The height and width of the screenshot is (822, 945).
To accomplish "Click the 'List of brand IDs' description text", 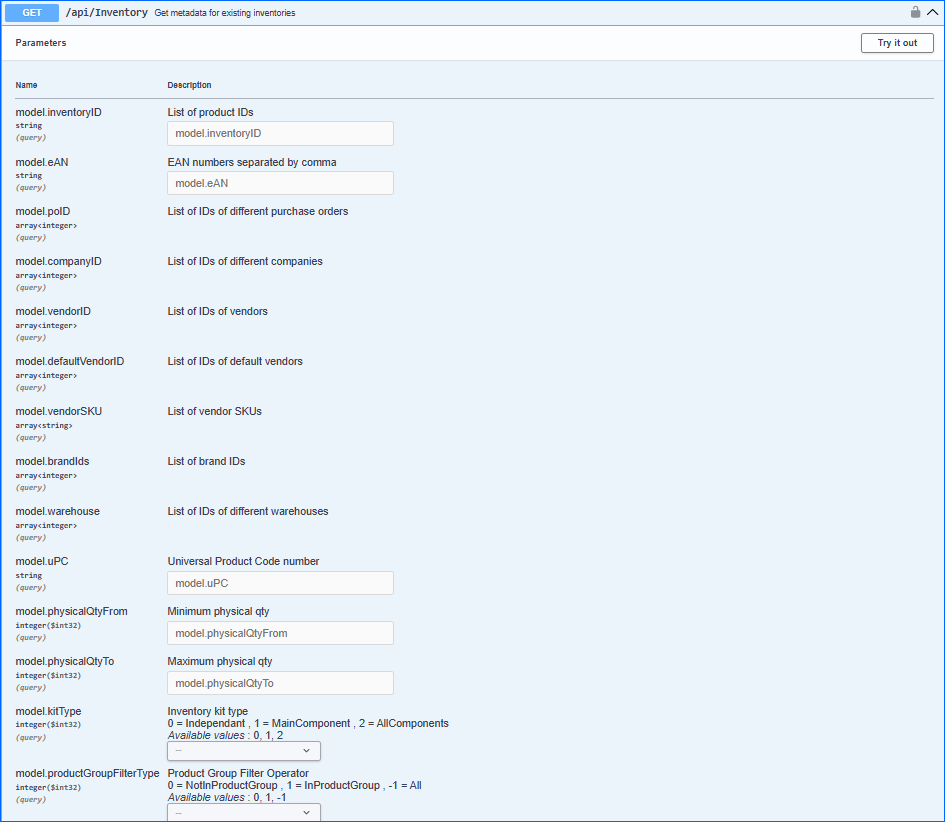I will point(206,461).
